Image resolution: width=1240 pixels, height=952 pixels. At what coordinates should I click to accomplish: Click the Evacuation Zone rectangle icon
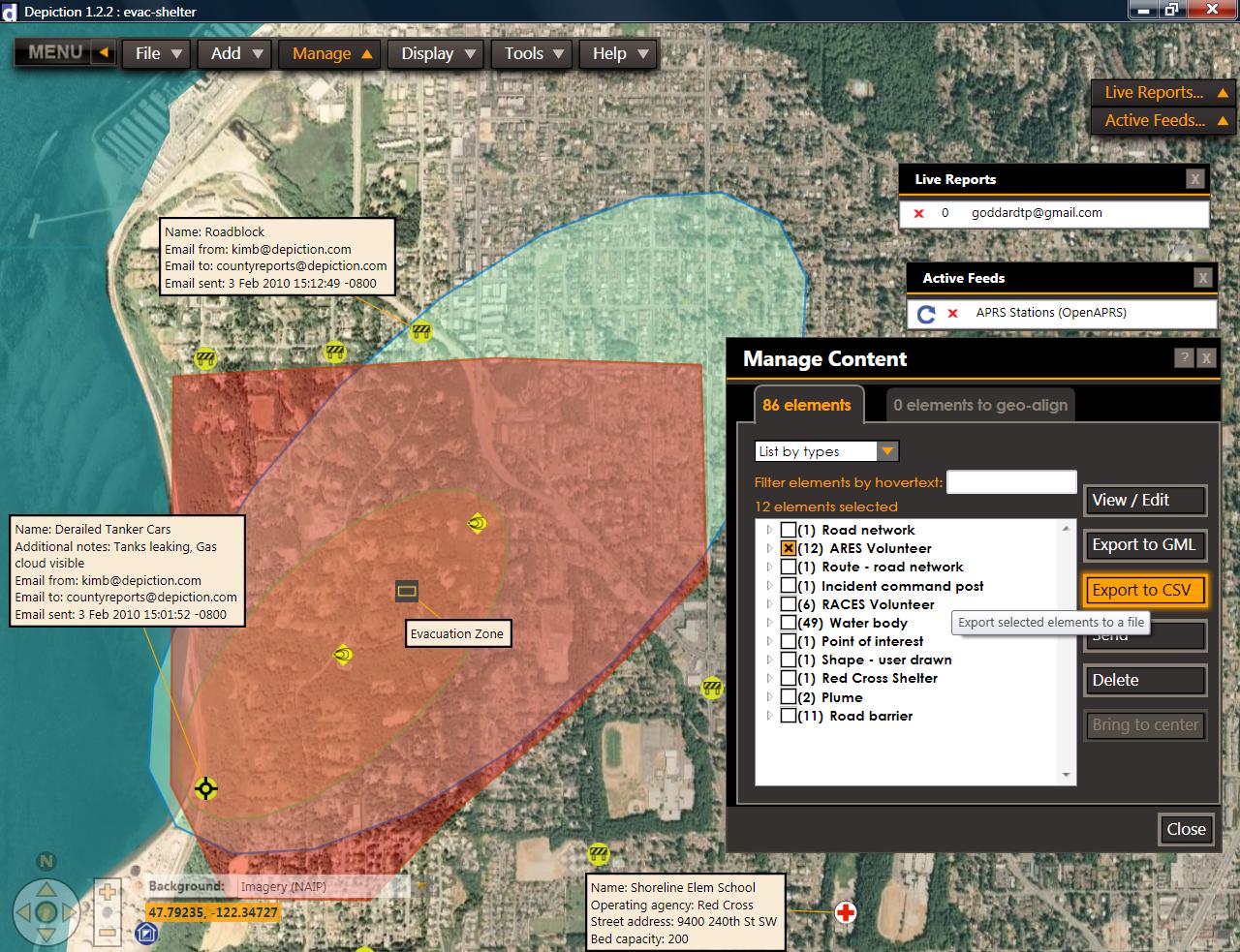coord(407,591)
